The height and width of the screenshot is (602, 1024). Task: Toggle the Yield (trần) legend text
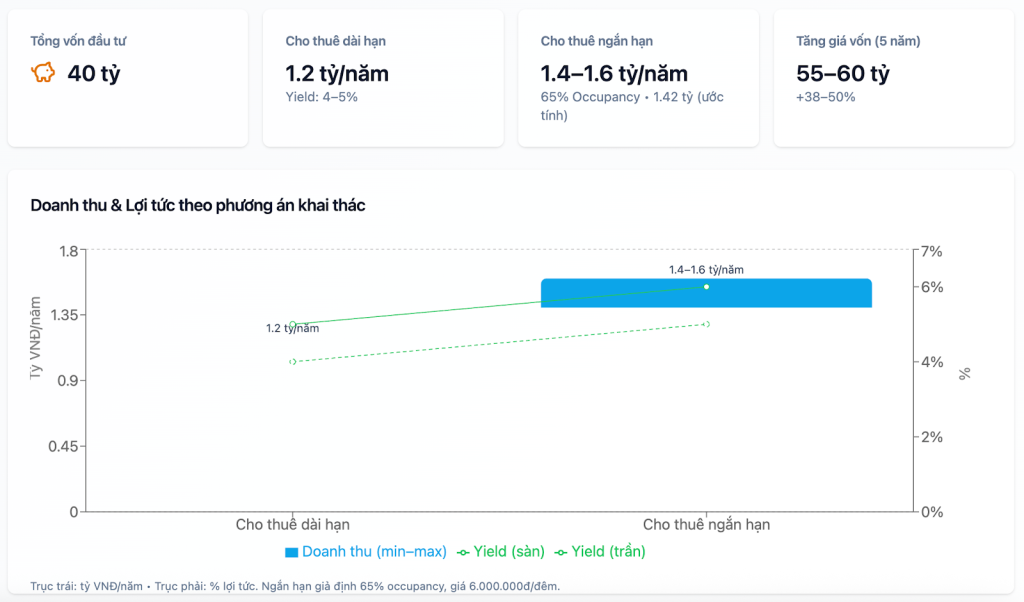pos(608,551)
